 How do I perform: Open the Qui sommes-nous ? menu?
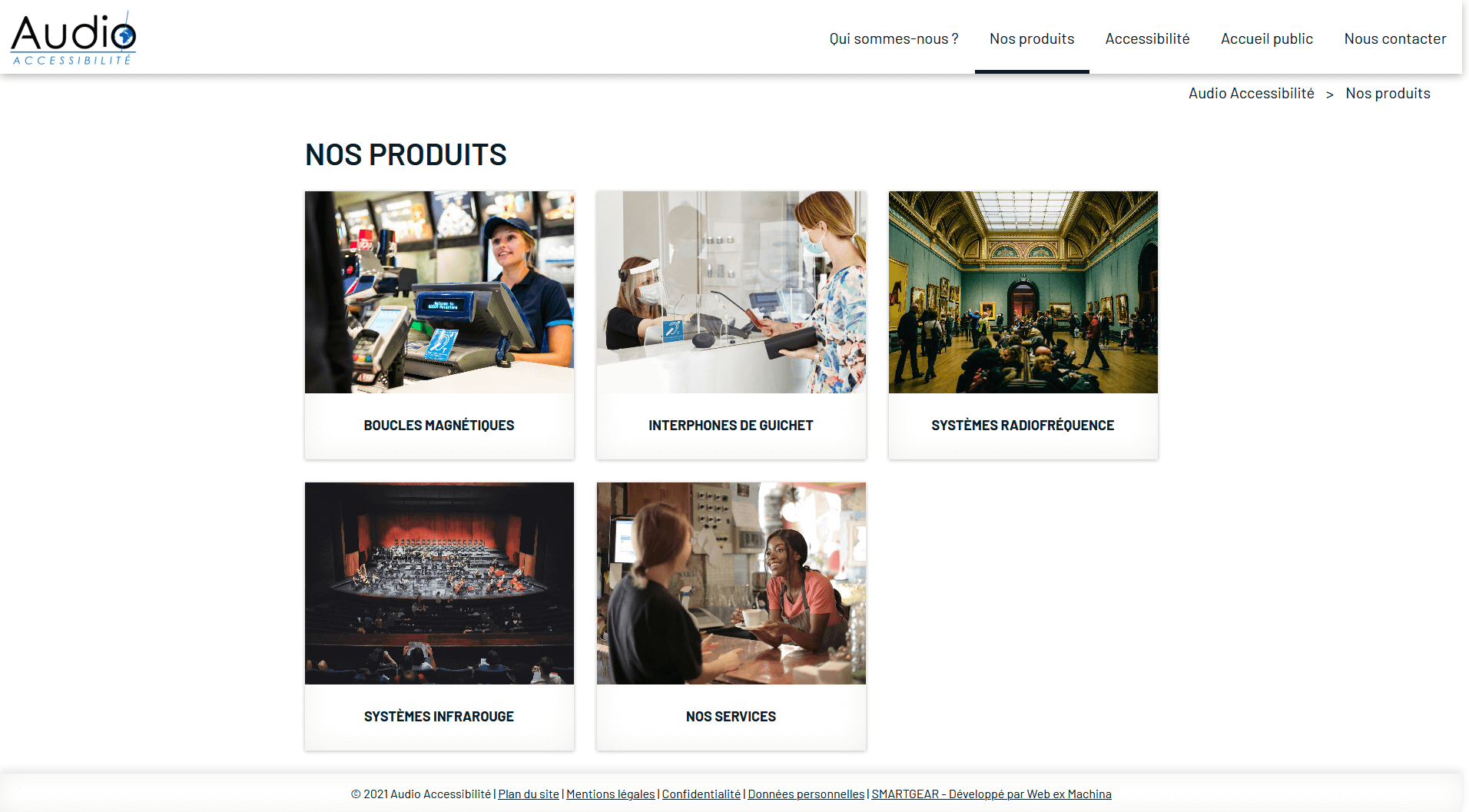894,38
